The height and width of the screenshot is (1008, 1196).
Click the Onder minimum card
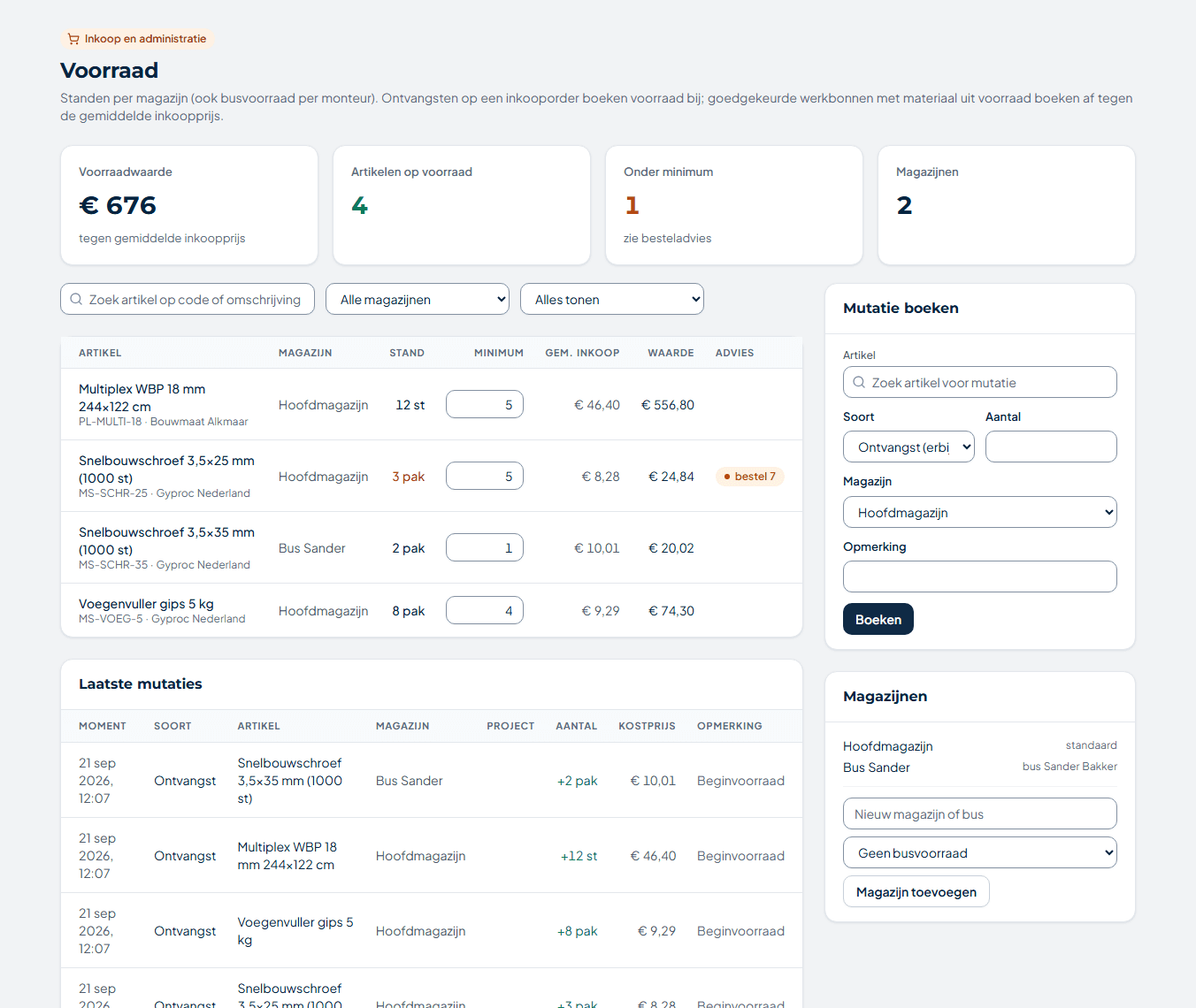tap(734, 205)
